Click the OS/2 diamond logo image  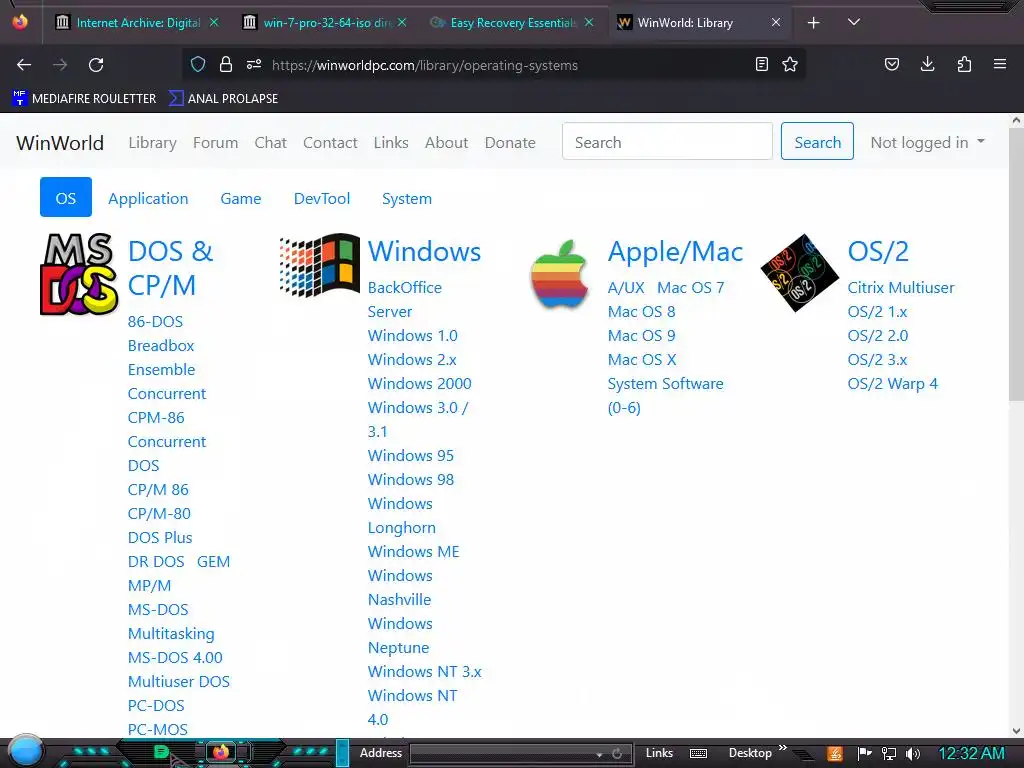click(x=799, y=273)
